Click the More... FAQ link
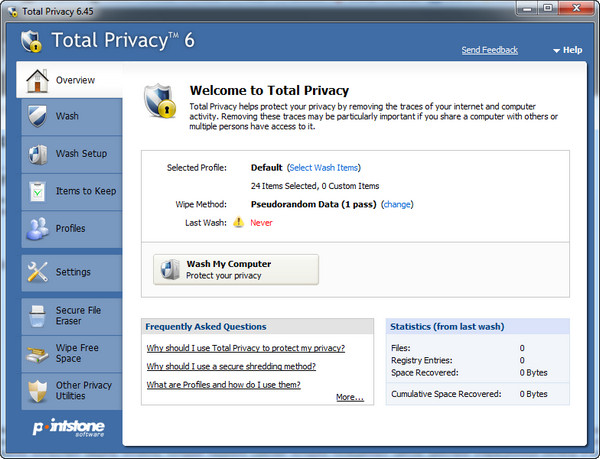600x459 pixels. pyautogui.click(x=349, y=397)
